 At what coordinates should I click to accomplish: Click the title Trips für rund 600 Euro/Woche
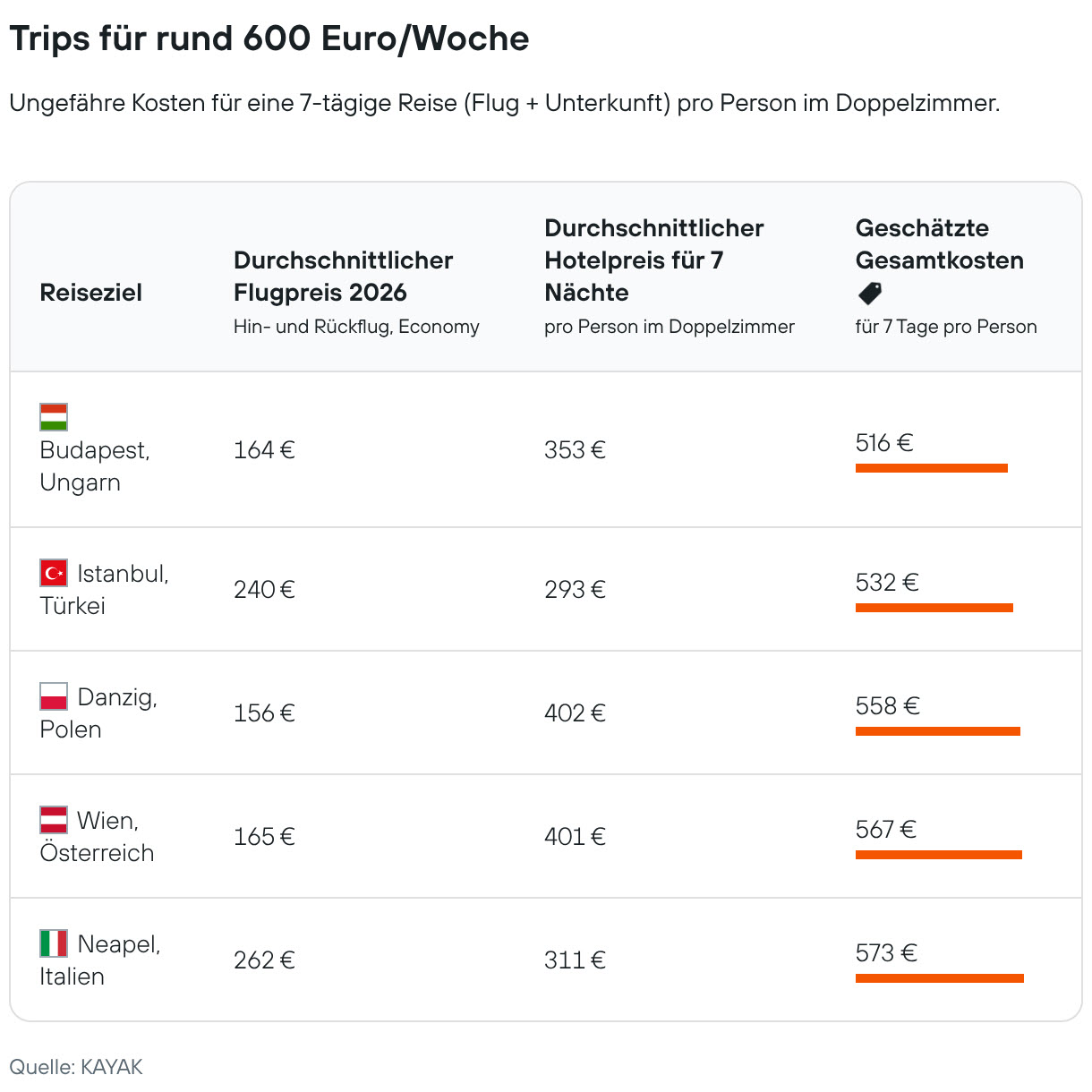tap(269, 38)
